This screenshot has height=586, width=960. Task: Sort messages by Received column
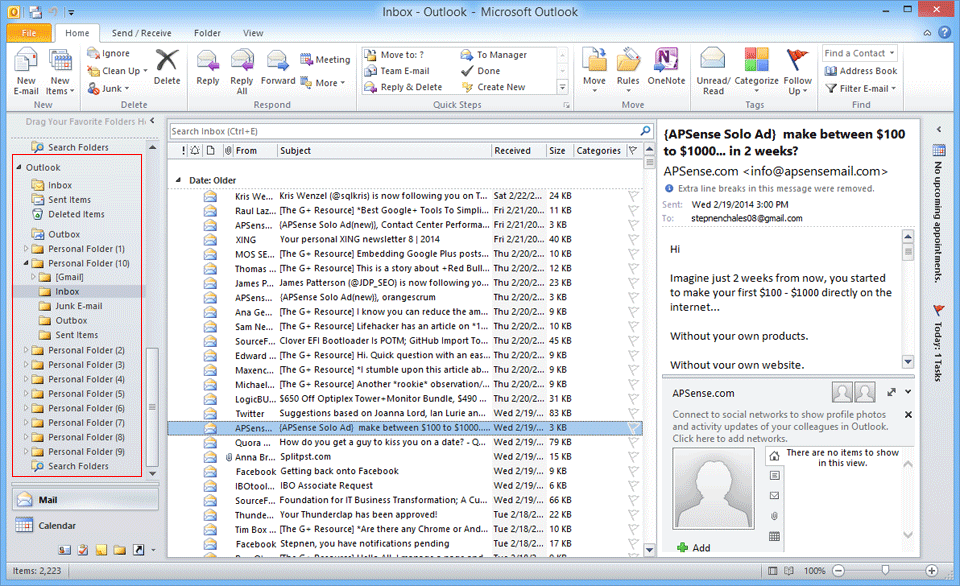point(519,151)
